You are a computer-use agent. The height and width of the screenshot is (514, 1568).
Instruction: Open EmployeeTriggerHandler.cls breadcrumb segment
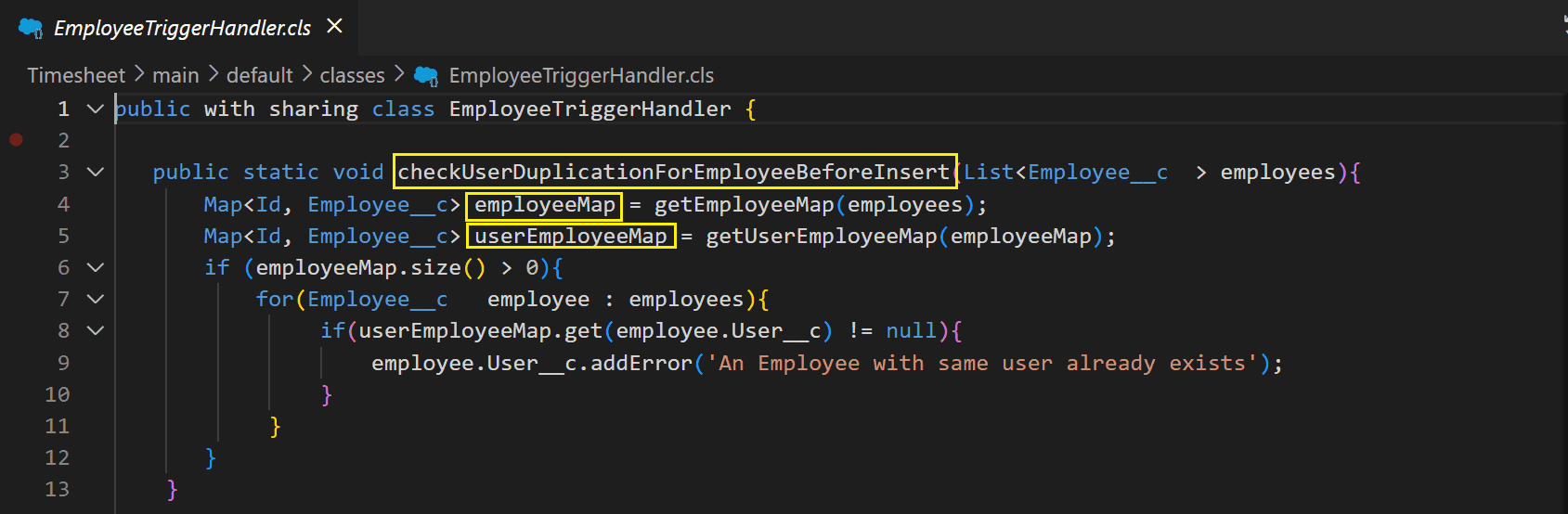click(581, 75)
